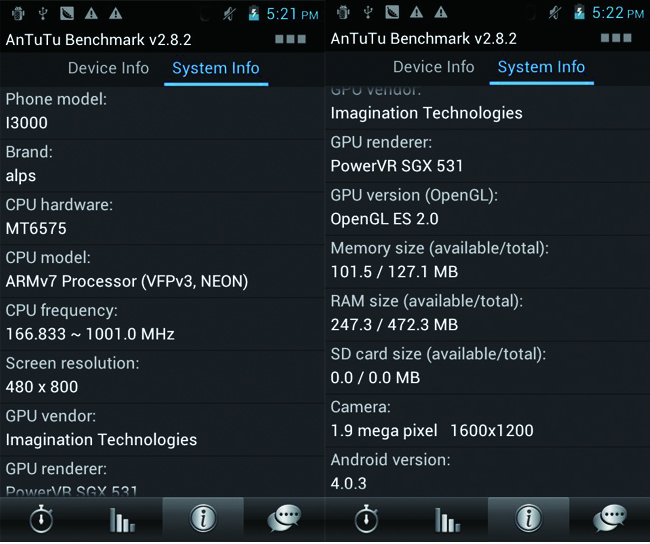The width and height of the screenshot is (650, 544).
Task: Switch to Device Info tab in left screen
Action: [x=108, y=68]
